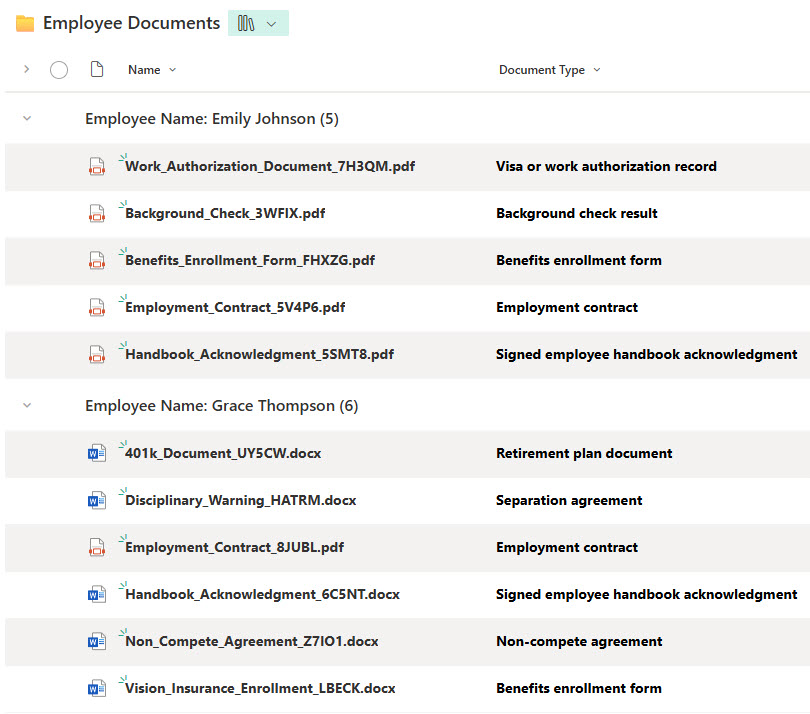The width and height of the screenshot is (810, 714).
Task: Open Employment_Contract_5V4P6.pdf
Action: [x=235, y=307]
